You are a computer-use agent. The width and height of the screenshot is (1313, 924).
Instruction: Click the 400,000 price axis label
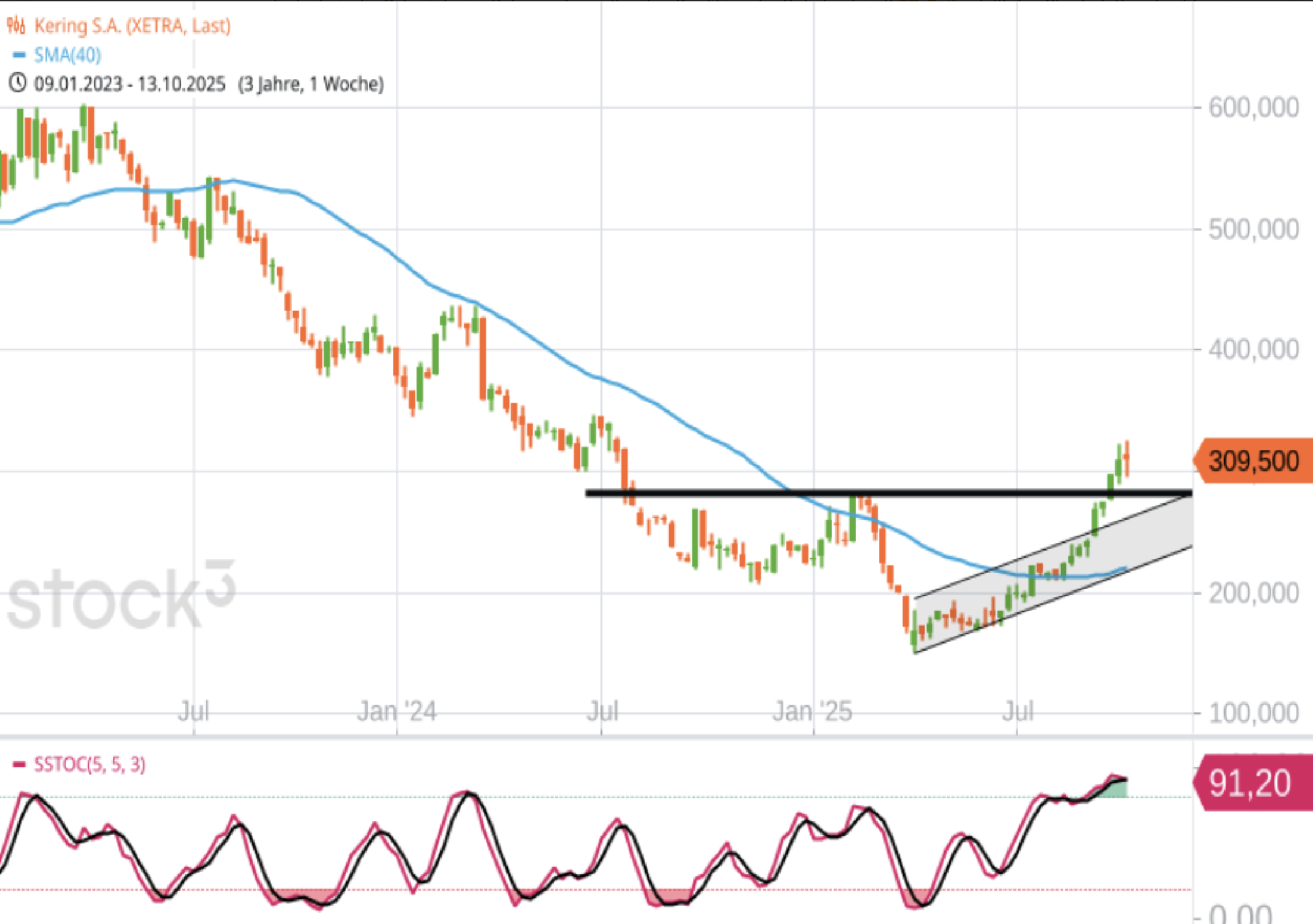tap(1253, 349)
